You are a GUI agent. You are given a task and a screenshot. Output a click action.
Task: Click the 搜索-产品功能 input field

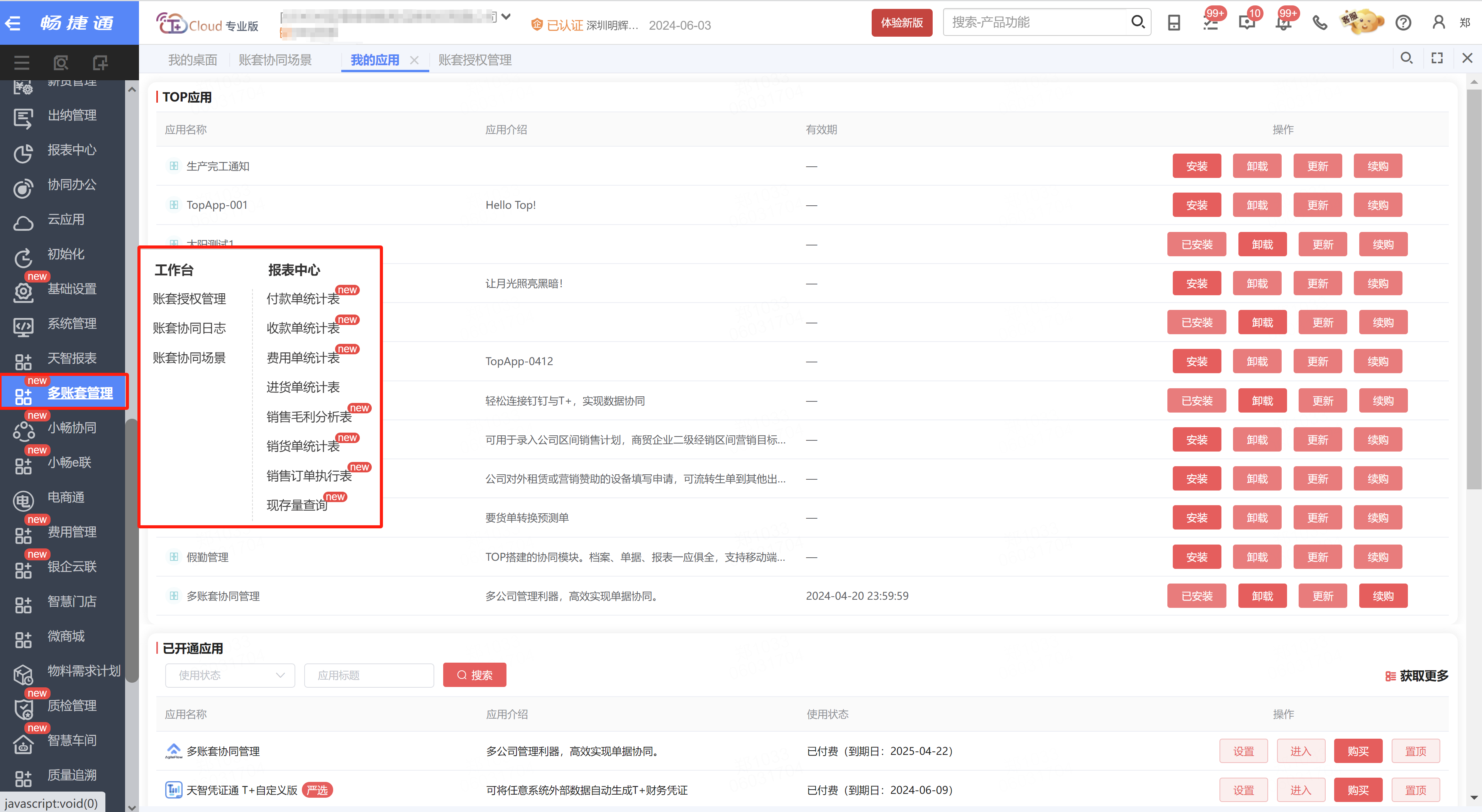tap(1036, 22)
